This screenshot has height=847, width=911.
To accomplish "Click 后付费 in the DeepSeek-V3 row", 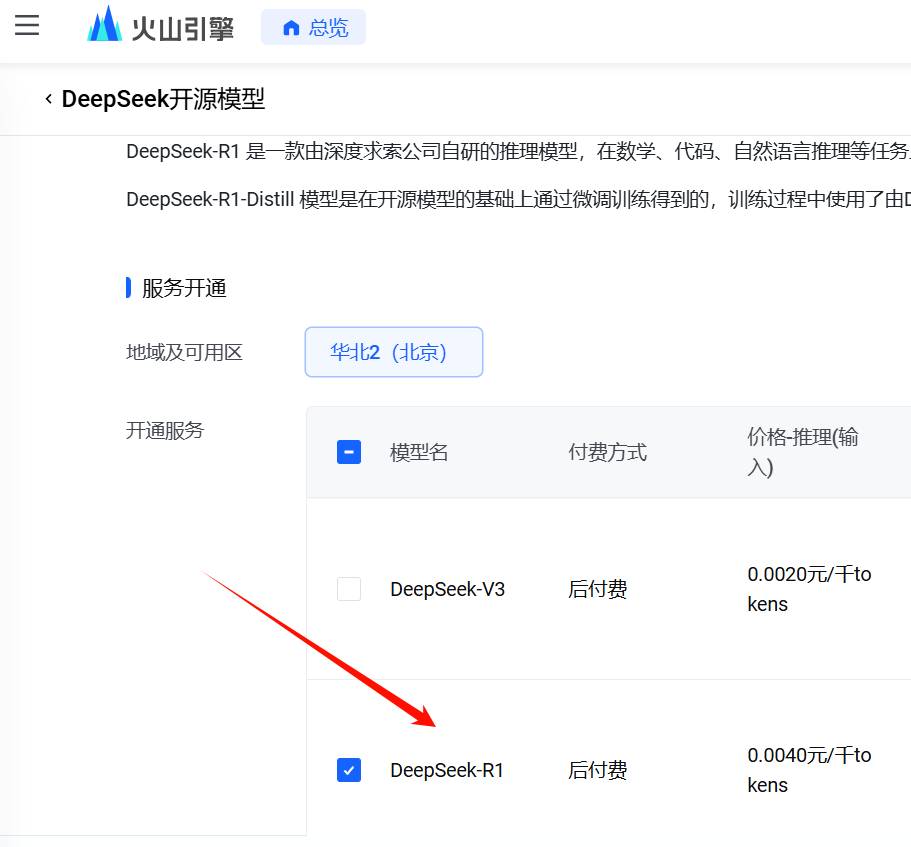I will [x=598, y=589].
